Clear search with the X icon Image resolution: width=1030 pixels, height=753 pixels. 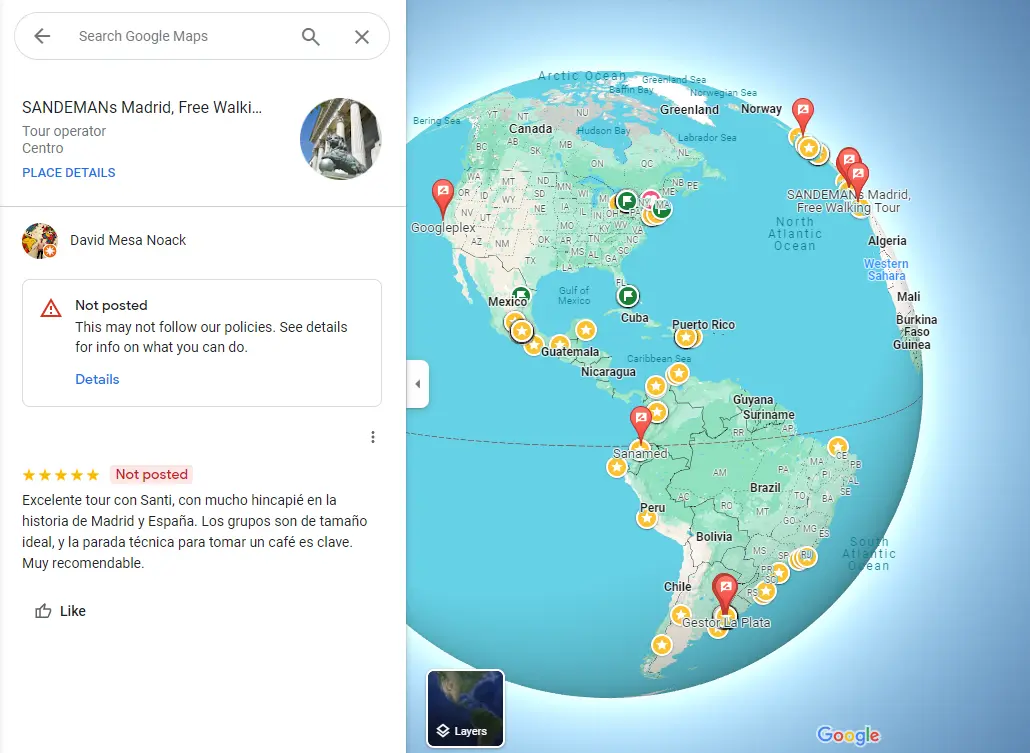pyautogui.click(x=362, y=37)
